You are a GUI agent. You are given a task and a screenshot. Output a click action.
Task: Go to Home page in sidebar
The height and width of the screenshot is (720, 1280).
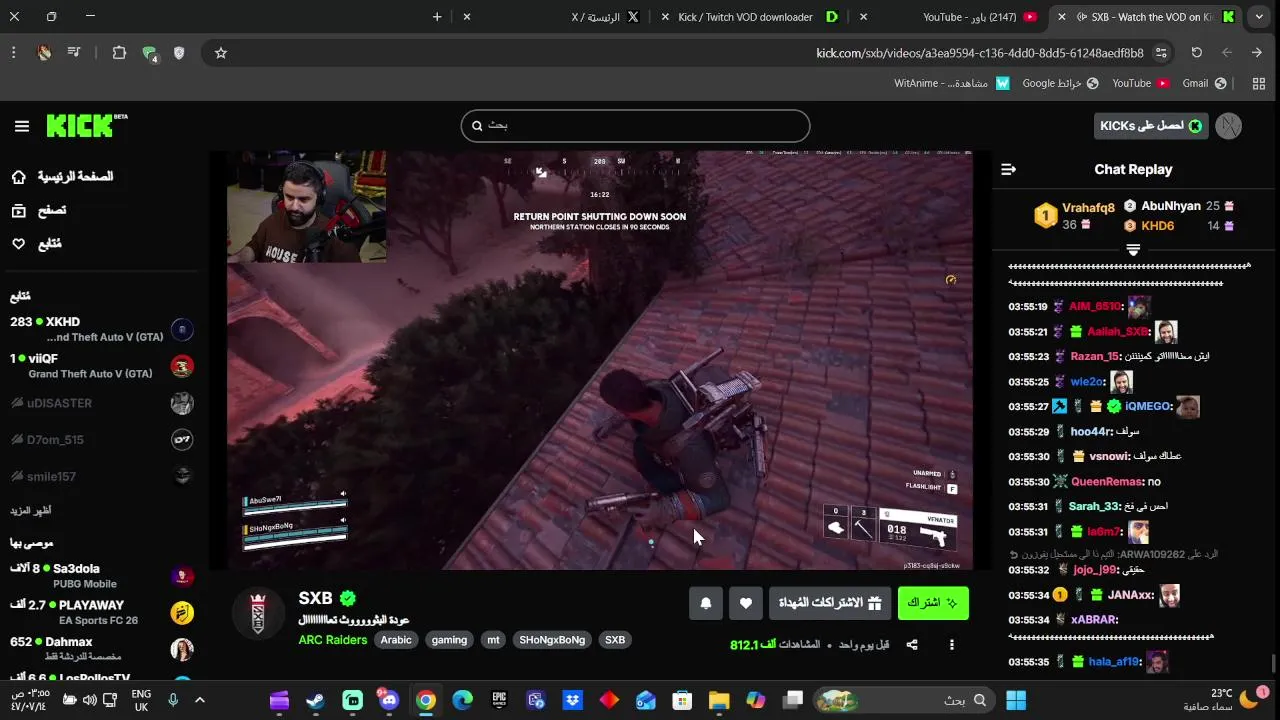tap(65, 177)
